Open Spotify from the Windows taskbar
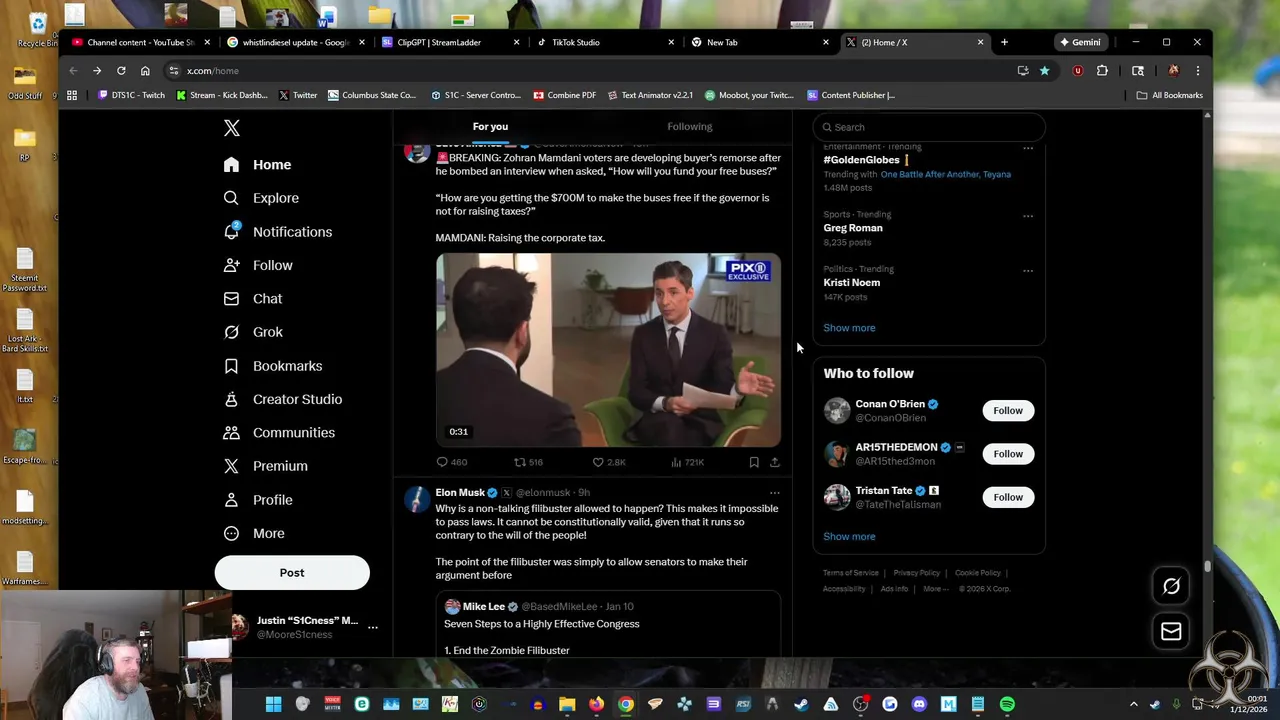 [x=1007, y=704]
